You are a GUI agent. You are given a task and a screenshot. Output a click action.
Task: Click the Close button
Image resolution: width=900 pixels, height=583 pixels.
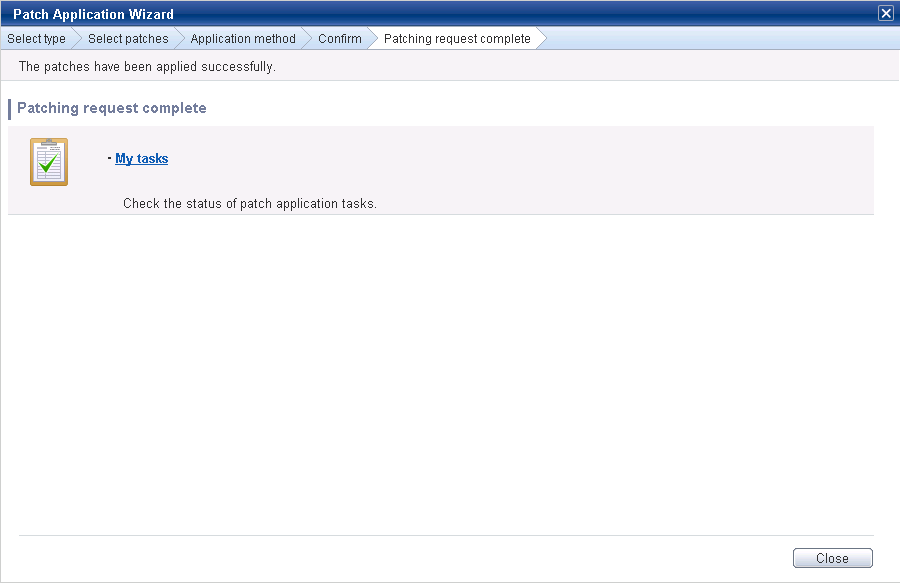(832, 558)
